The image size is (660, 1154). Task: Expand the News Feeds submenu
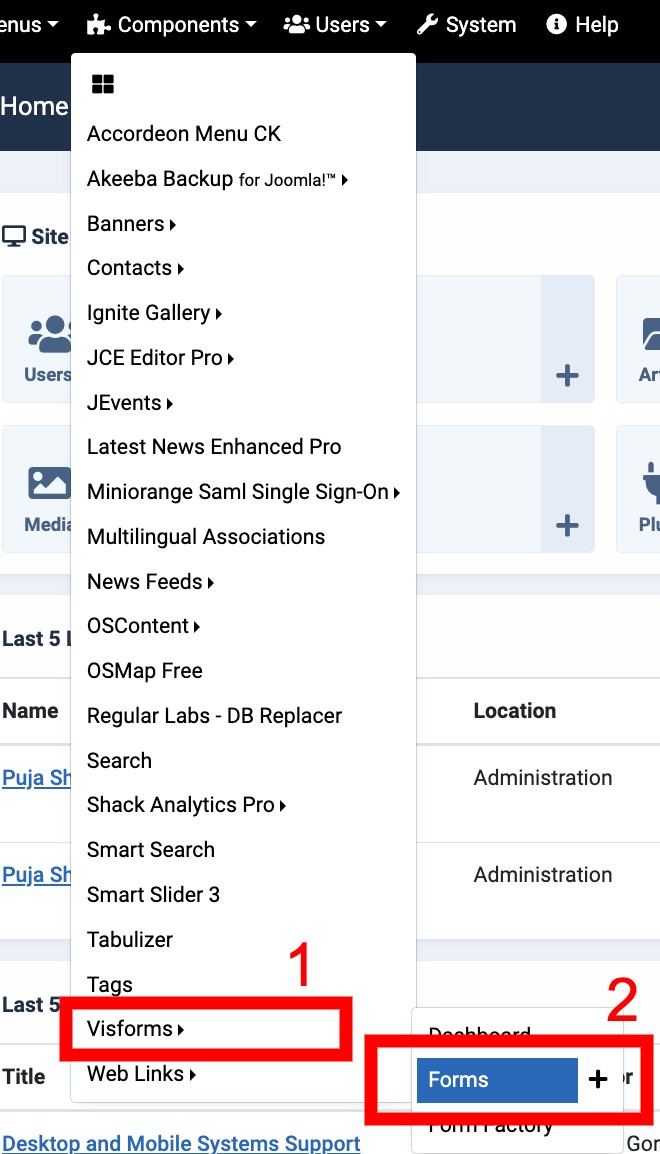(150, 581)
